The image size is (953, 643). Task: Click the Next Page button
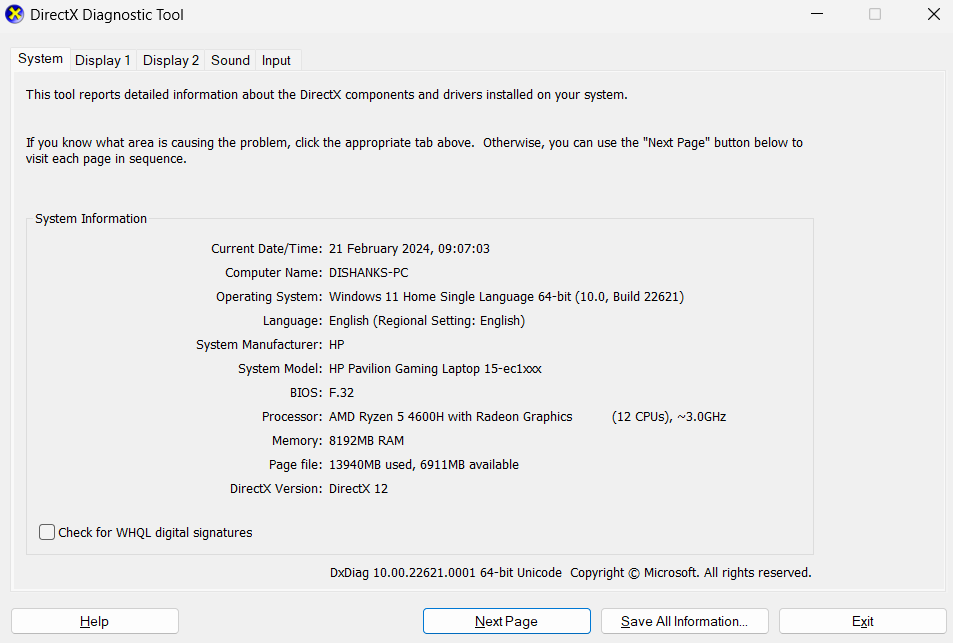click(x=506, y=620)
